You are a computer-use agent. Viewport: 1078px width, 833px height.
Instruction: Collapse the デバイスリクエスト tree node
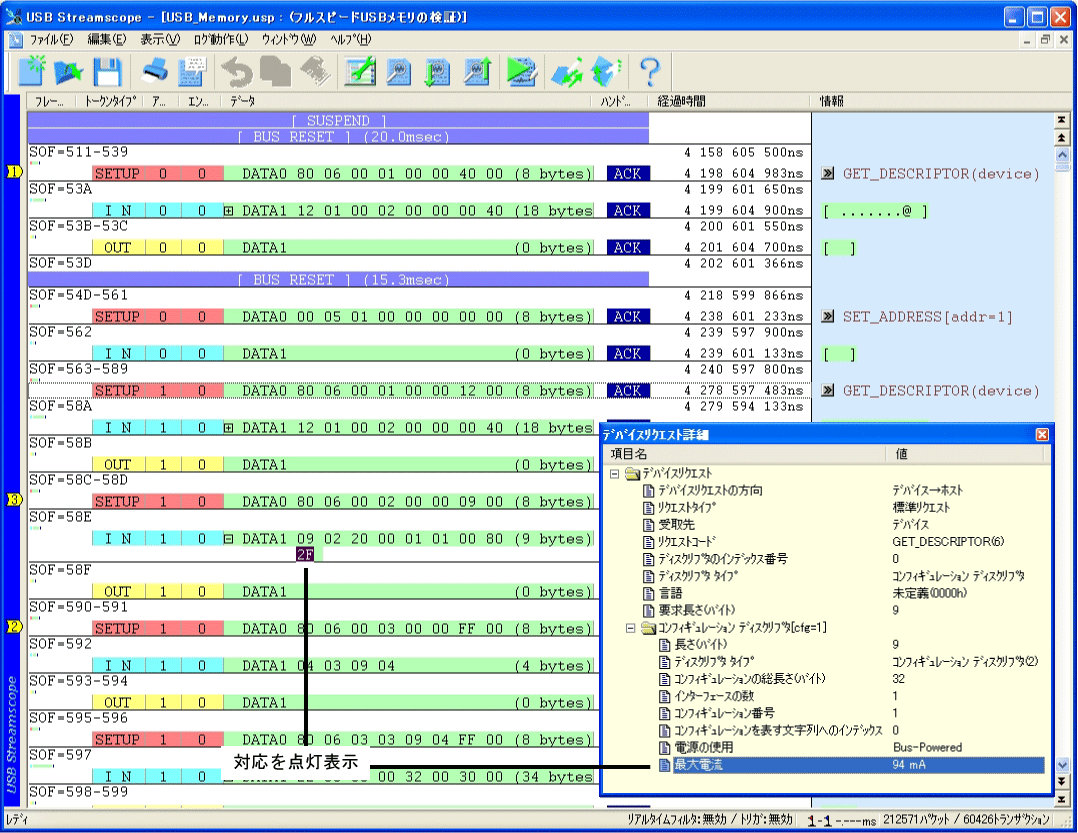tap(615, 474)
